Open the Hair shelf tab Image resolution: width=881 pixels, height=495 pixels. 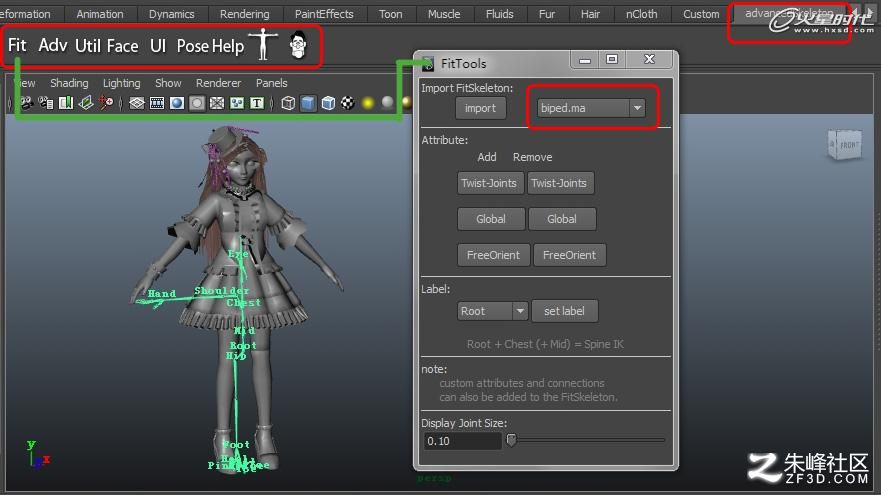(x=590, y=14)
